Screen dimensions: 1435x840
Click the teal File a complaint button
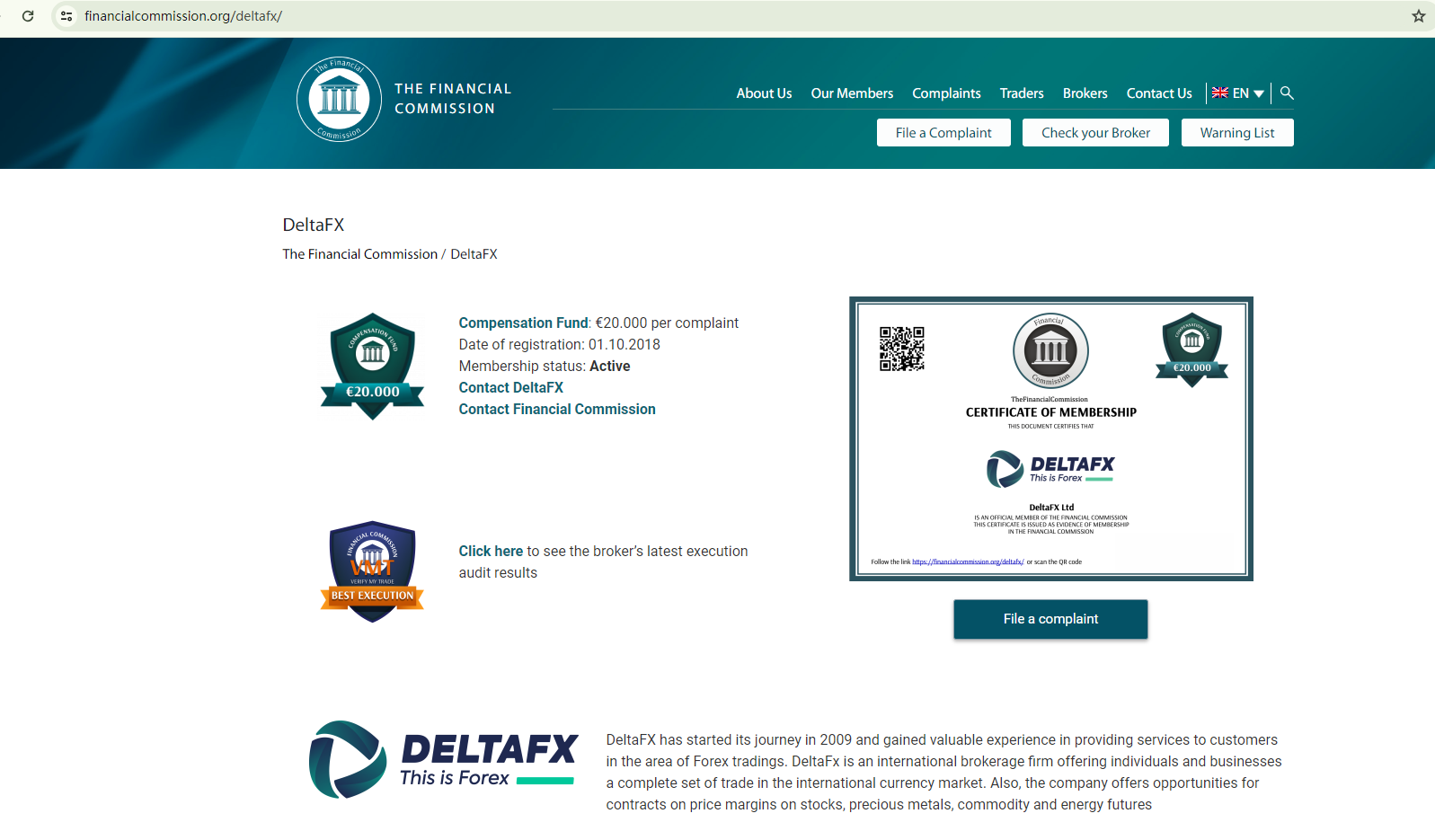tap(1050, 619)
